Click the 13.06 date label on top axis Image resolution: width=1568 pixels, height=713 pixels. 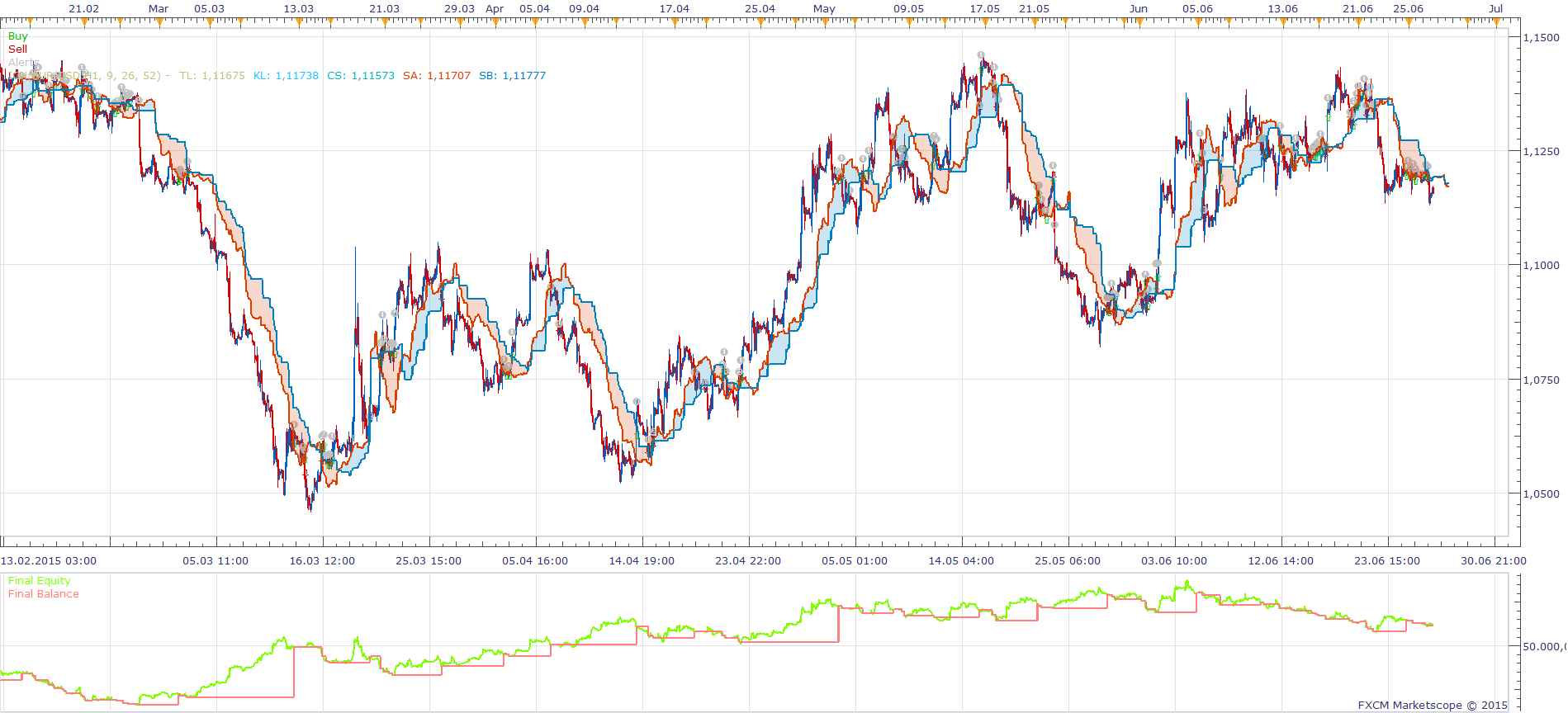pos(1282,9)
